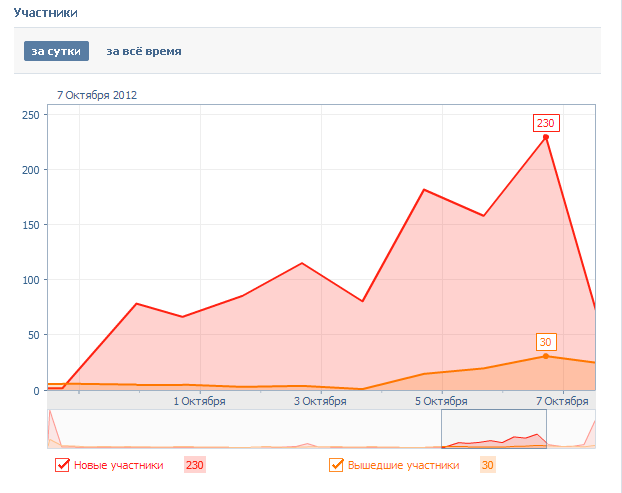This screenshot has height=493, width=622.
Task: Switch to the "за всё время" tab
Action: tap(144, 51)
